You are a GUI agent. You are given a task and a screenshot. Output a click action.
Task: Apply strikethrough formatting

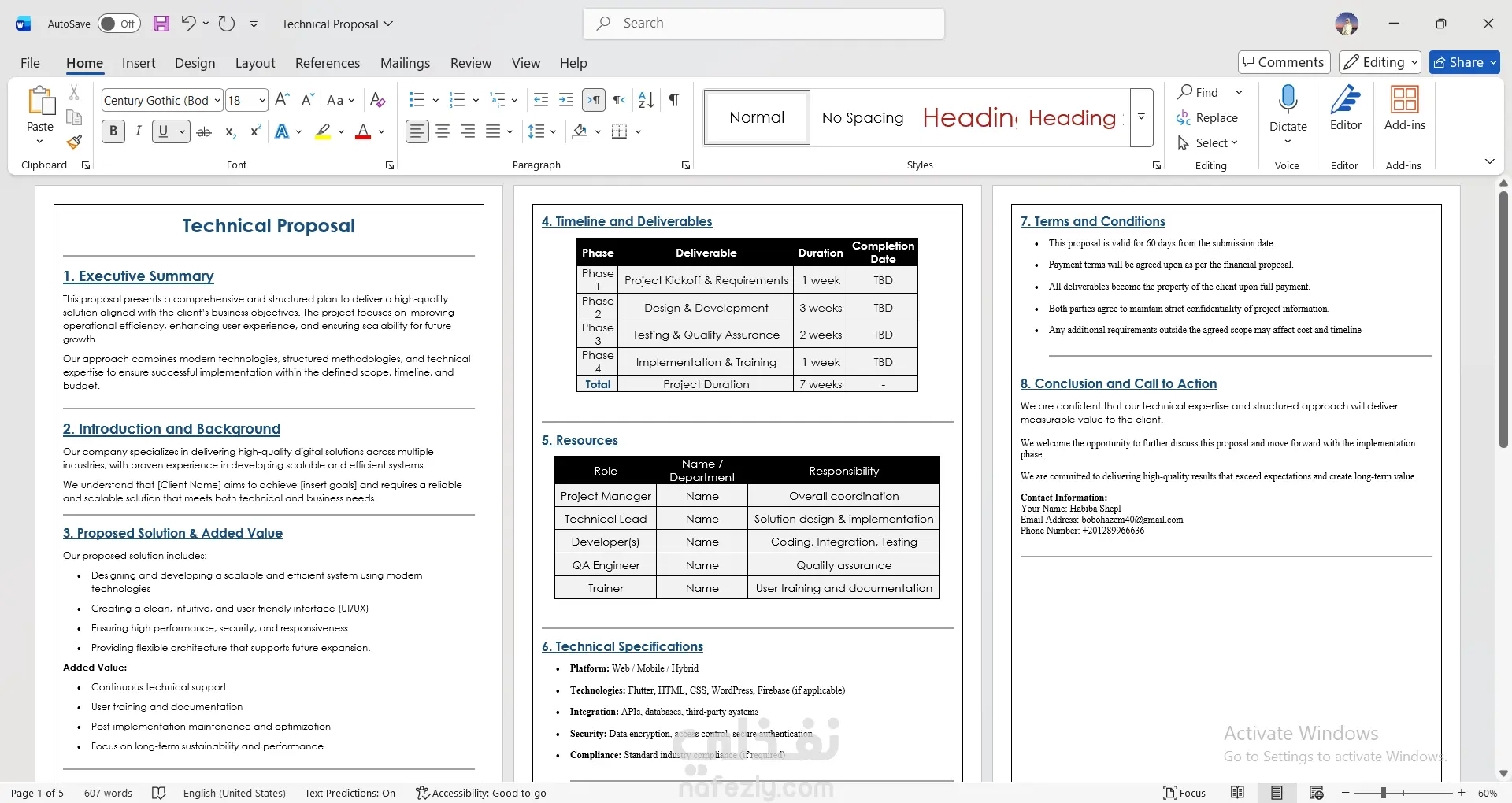pyautogui.click(x=204, y=131)
